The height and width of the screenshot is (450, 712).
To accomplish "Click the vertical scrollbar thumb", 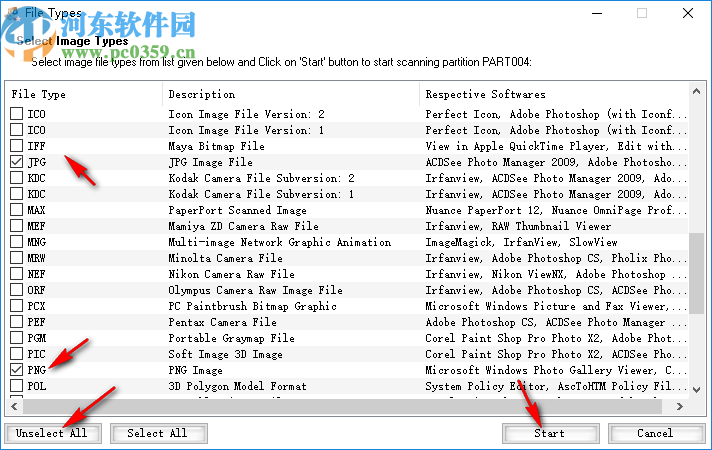I will 697,273.
